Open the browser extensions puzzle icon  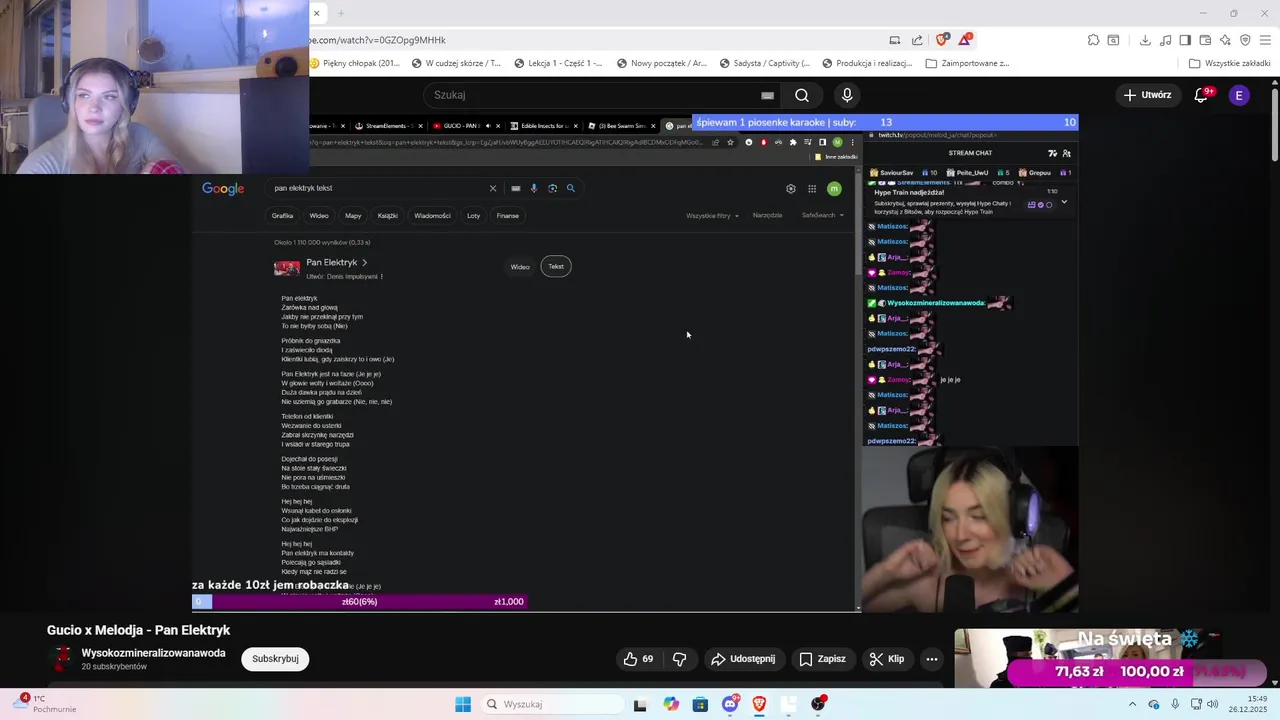[x=1094, y=40]
